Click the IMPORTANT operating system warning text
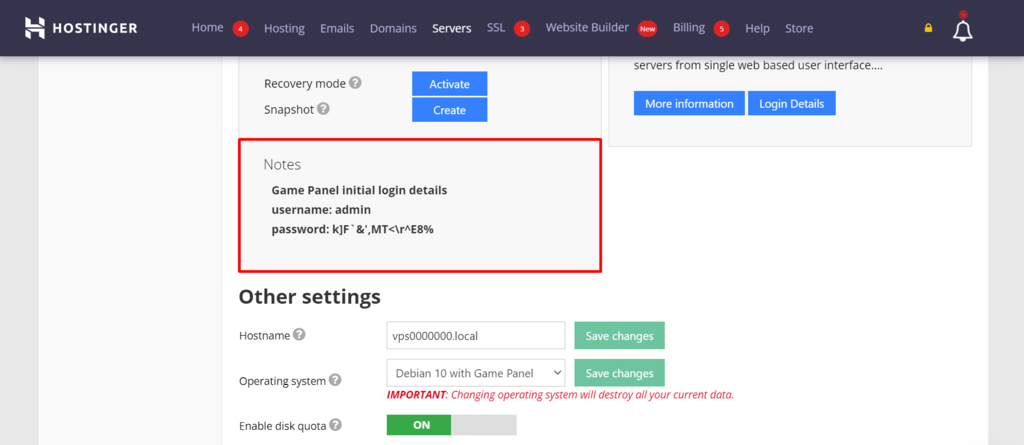The width and height of the screenshot is (1024, 445). click(560, 395)
